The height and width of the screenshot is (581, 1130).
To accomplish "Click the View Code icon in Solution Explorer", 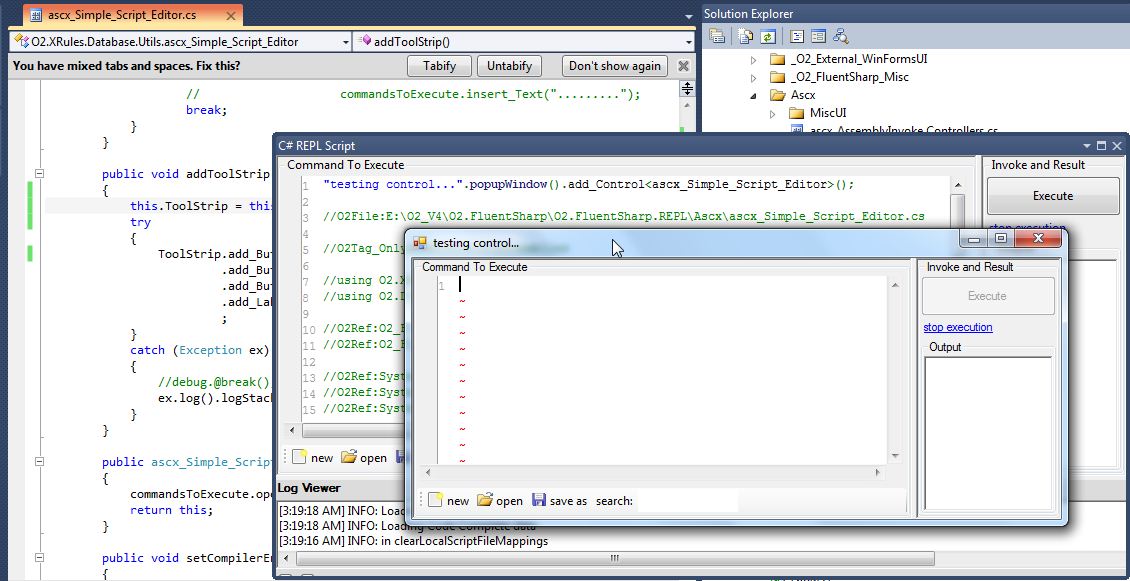I will click(x=797, y=36).
